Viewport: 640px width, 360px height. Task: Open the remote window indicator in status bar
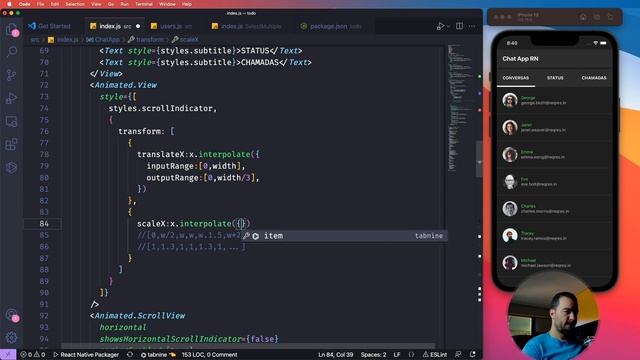tap(8, 354)
